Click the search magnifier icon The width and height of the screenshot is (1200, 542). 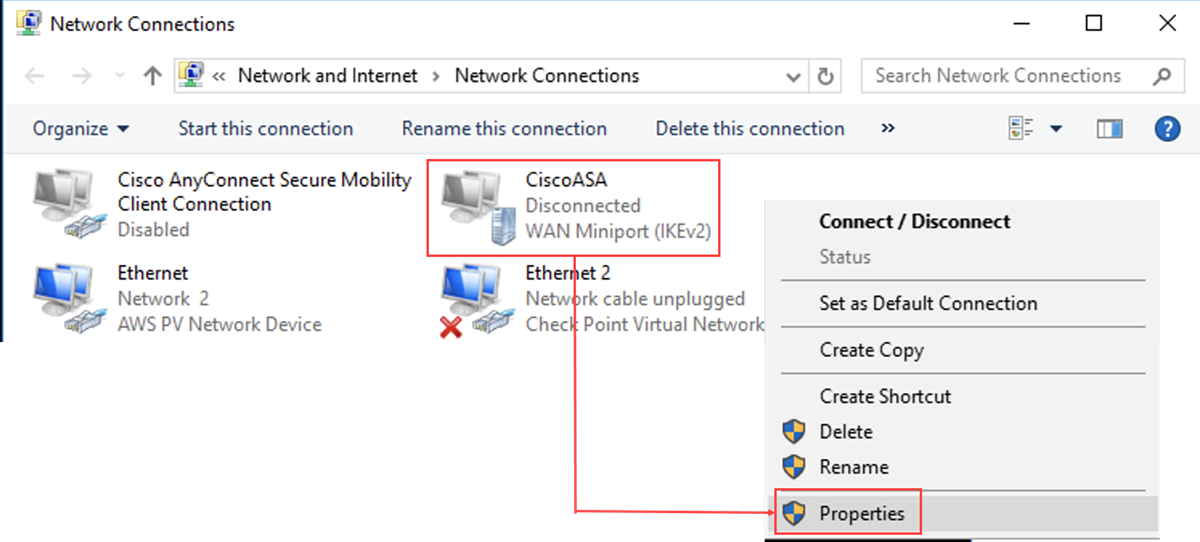[1161, 76]
